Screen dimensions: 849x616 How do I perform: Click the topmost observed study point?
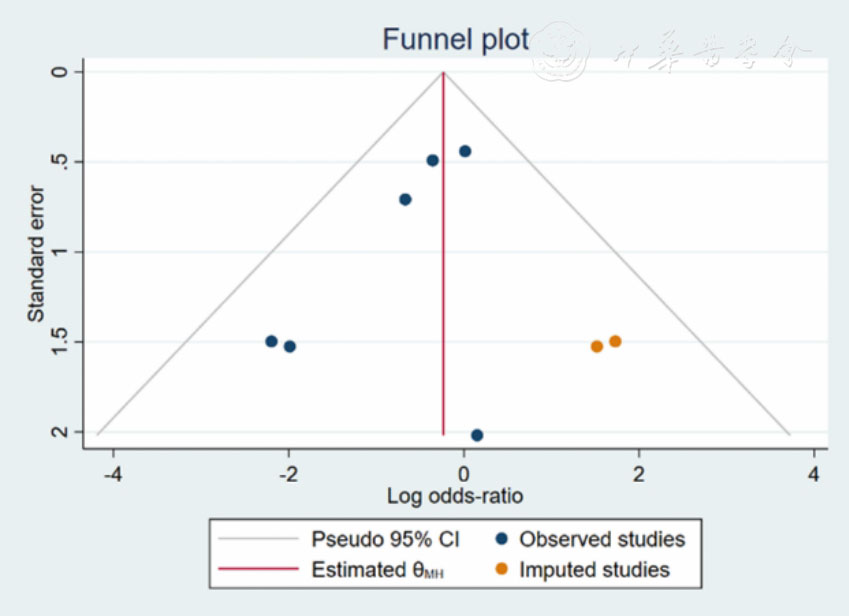click(x=465, y=151)
